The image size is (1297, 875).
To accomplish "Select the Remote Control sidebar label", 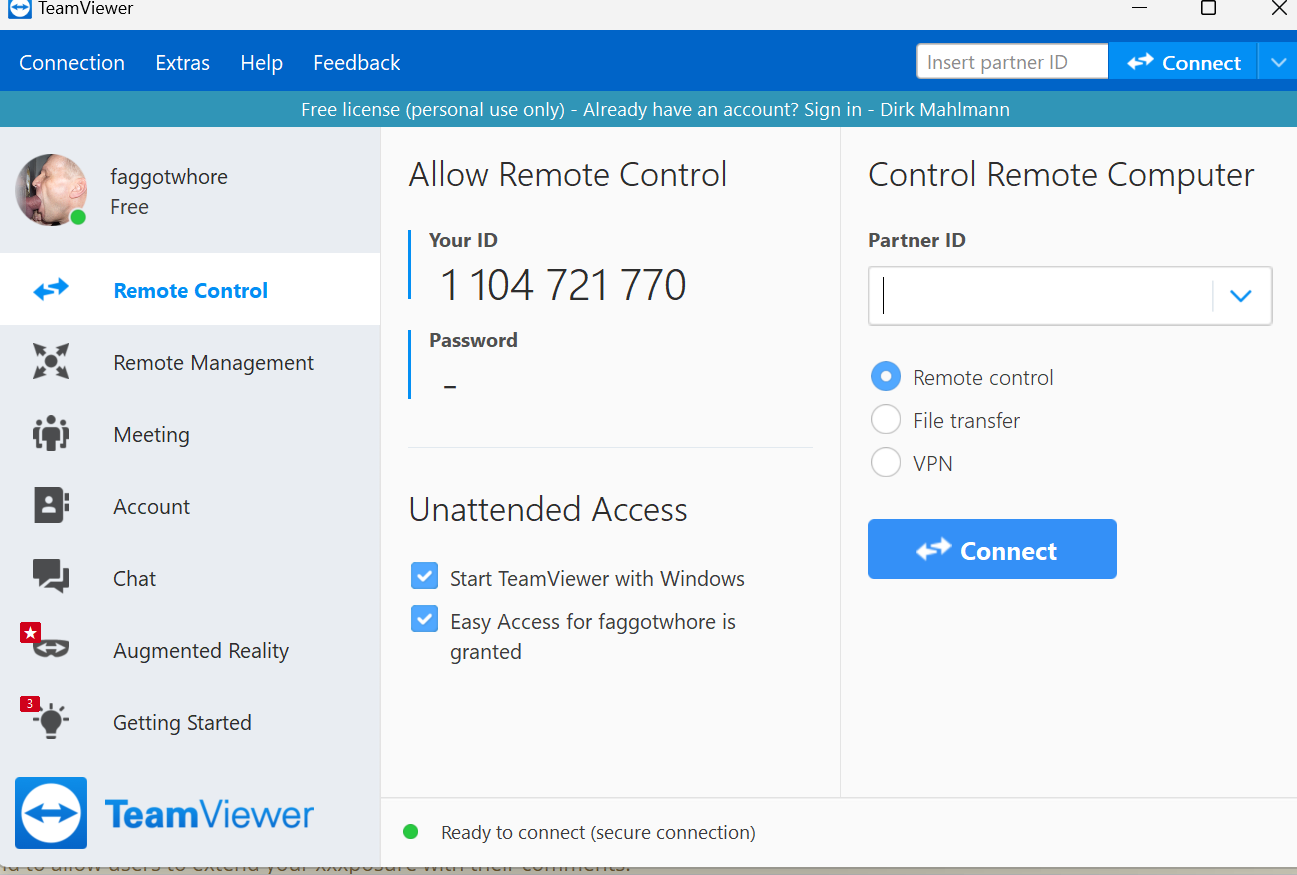I will (x=191, y=291).
